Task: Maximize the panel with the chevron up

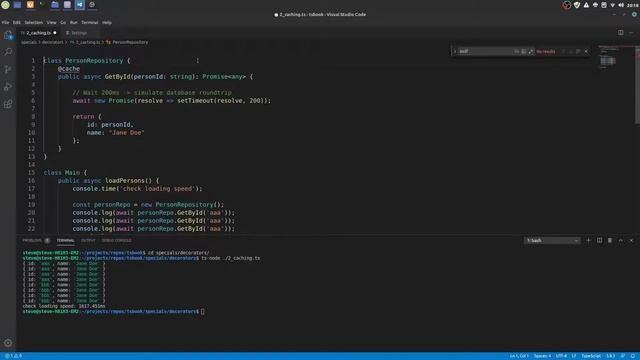Action: coord(620,240)
